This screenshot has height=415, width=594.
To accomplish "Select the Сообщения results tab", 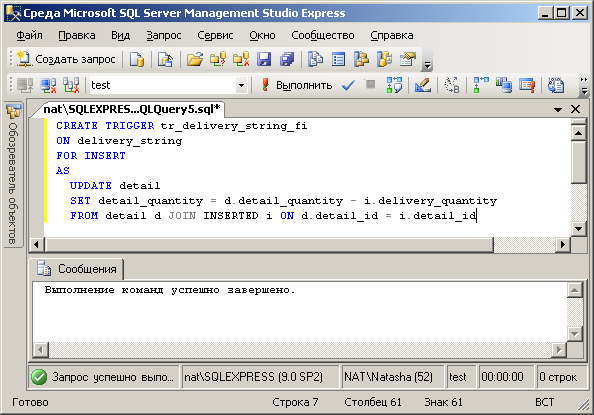I will pos(77,269).
